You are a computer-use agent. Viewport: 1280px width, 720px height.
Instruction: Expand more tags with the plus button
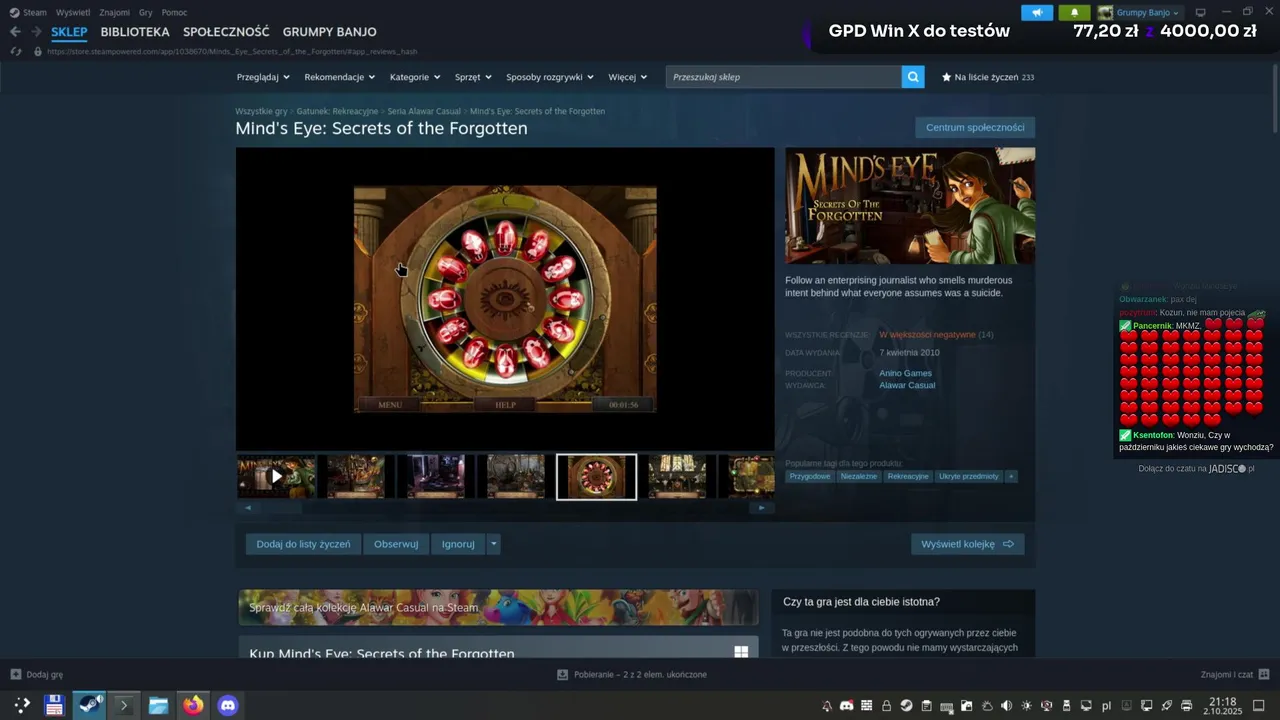click(1011, 476)
